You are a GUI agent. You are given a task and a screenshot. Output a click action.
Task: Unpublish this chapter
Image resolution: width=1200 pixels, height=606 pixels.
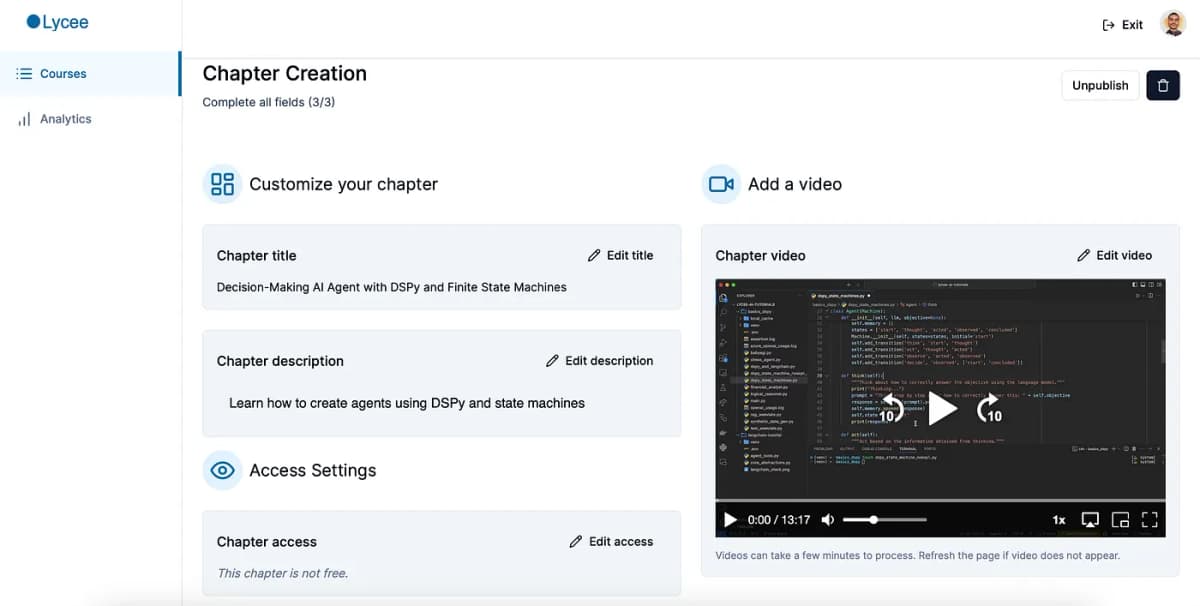pyautogui.click(x=1100, y=85)
